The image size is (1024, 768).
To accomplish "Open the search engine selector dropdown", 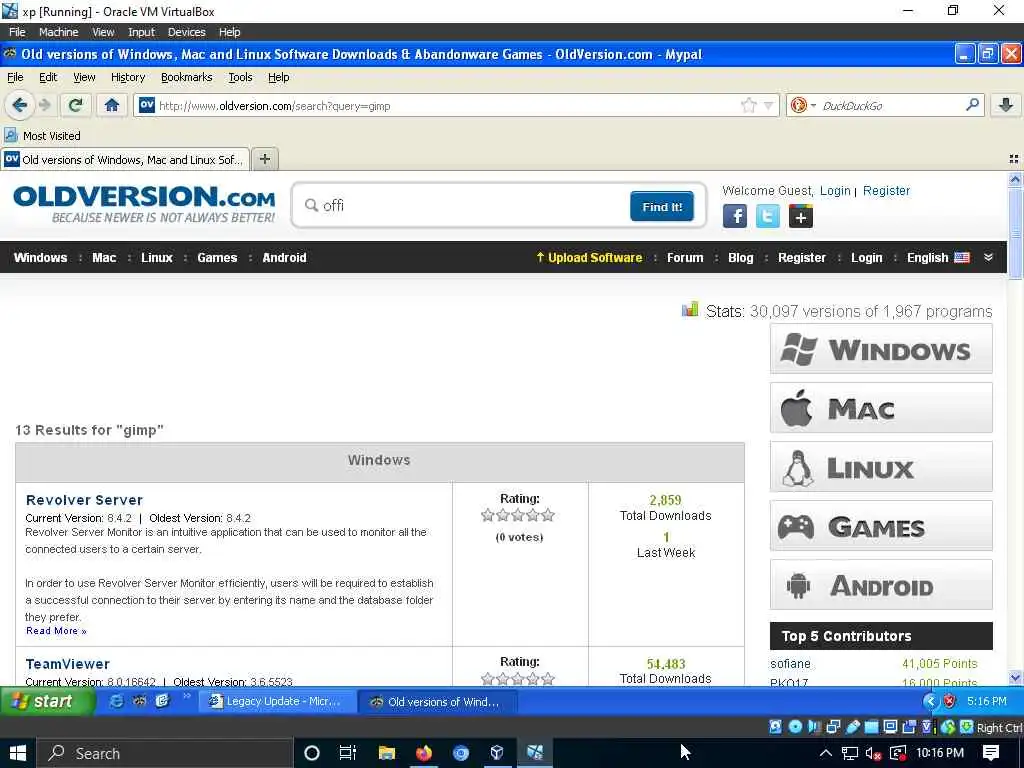I will (x=803, y=105).
